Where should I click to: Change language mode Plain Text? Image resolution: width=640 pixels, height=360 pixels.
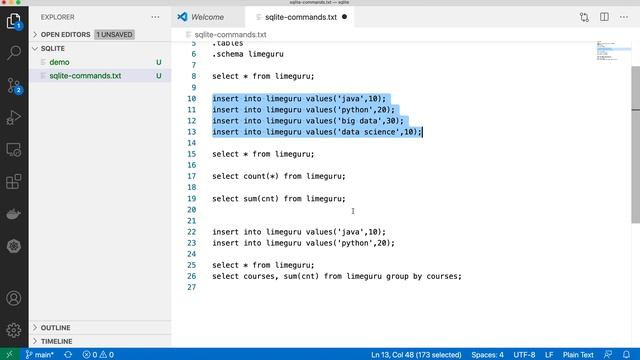(578, 355)
